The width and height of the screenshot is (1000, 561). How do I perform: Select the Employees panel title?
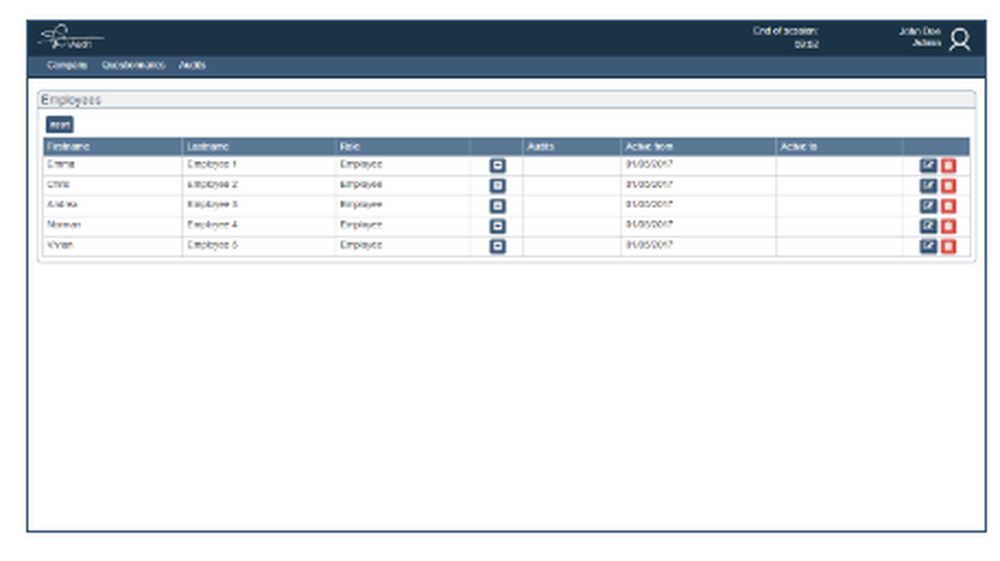(71, 100)
